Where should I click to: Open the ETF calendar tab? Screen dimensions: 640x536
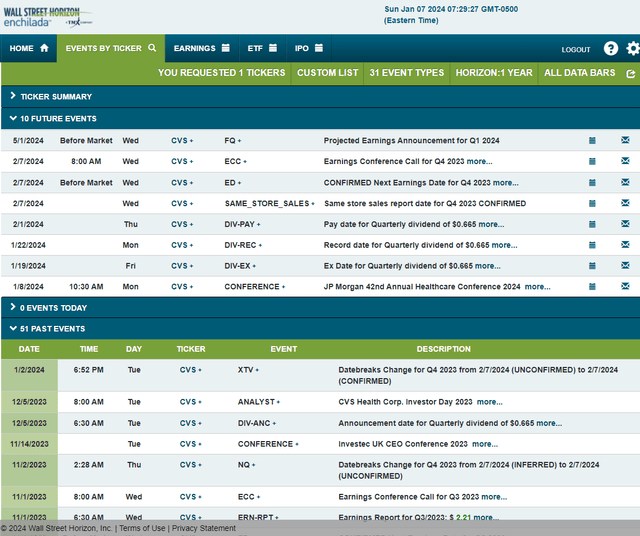(x=262, y=48)
